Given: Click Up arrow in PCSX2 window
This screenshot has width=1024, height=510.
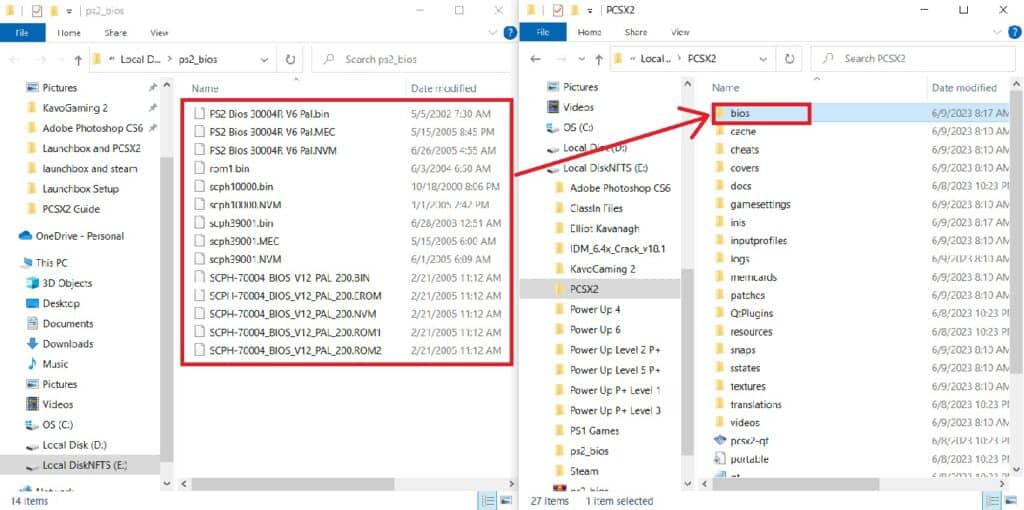Looking at the screenshot, I should click(x=598, y=59).
